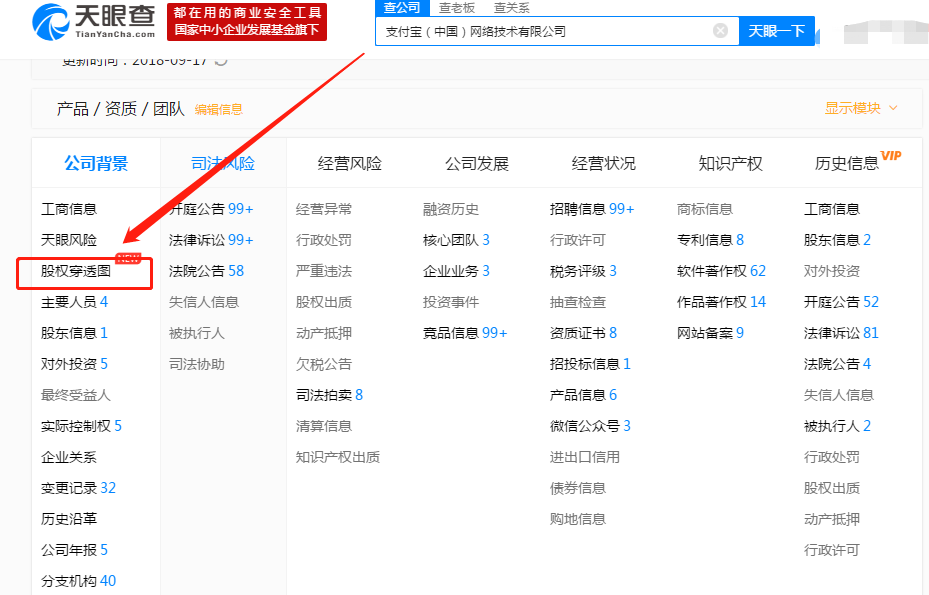Viewport: 929px width, 595px height.
Task: Clear the search box with the X icon
Action: [x=720, y=31]
